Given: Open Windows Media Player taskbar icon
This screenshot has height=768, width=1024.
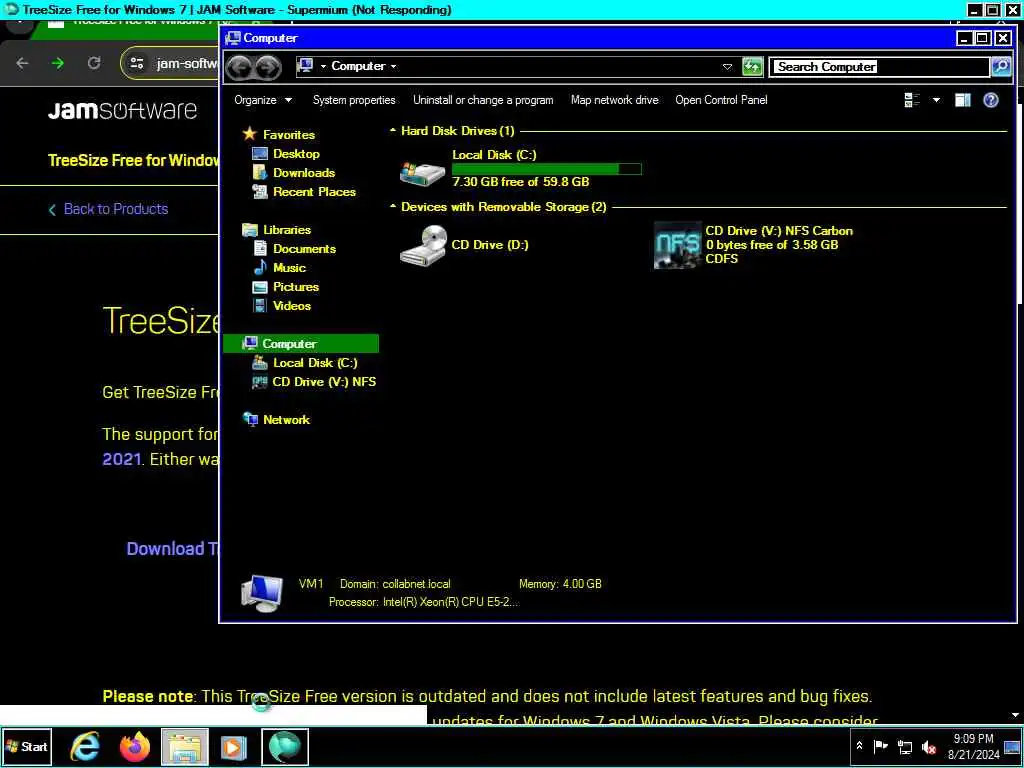Looking at the screenshot, I should point(234,746).
